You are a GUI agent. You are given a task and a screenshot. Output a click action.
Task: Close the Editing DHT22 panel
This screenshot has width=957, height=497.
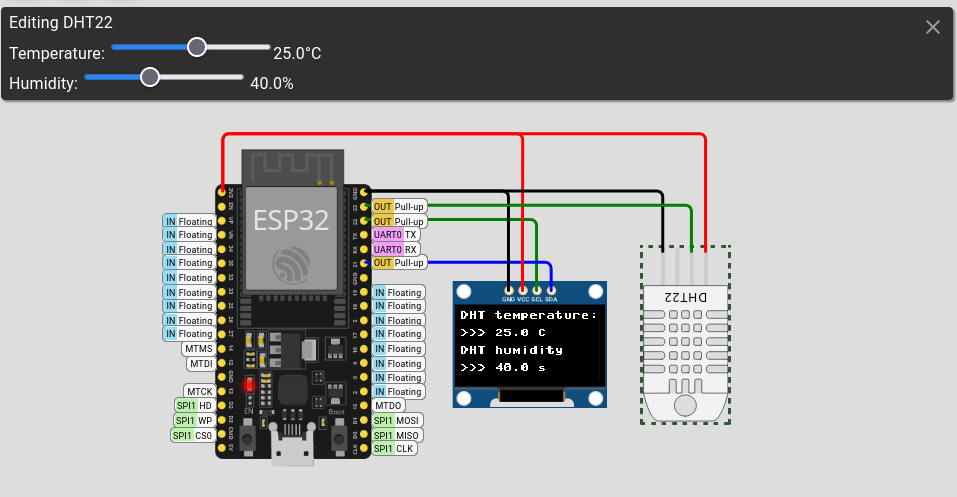pyautogui.click(x=932, y=27)
